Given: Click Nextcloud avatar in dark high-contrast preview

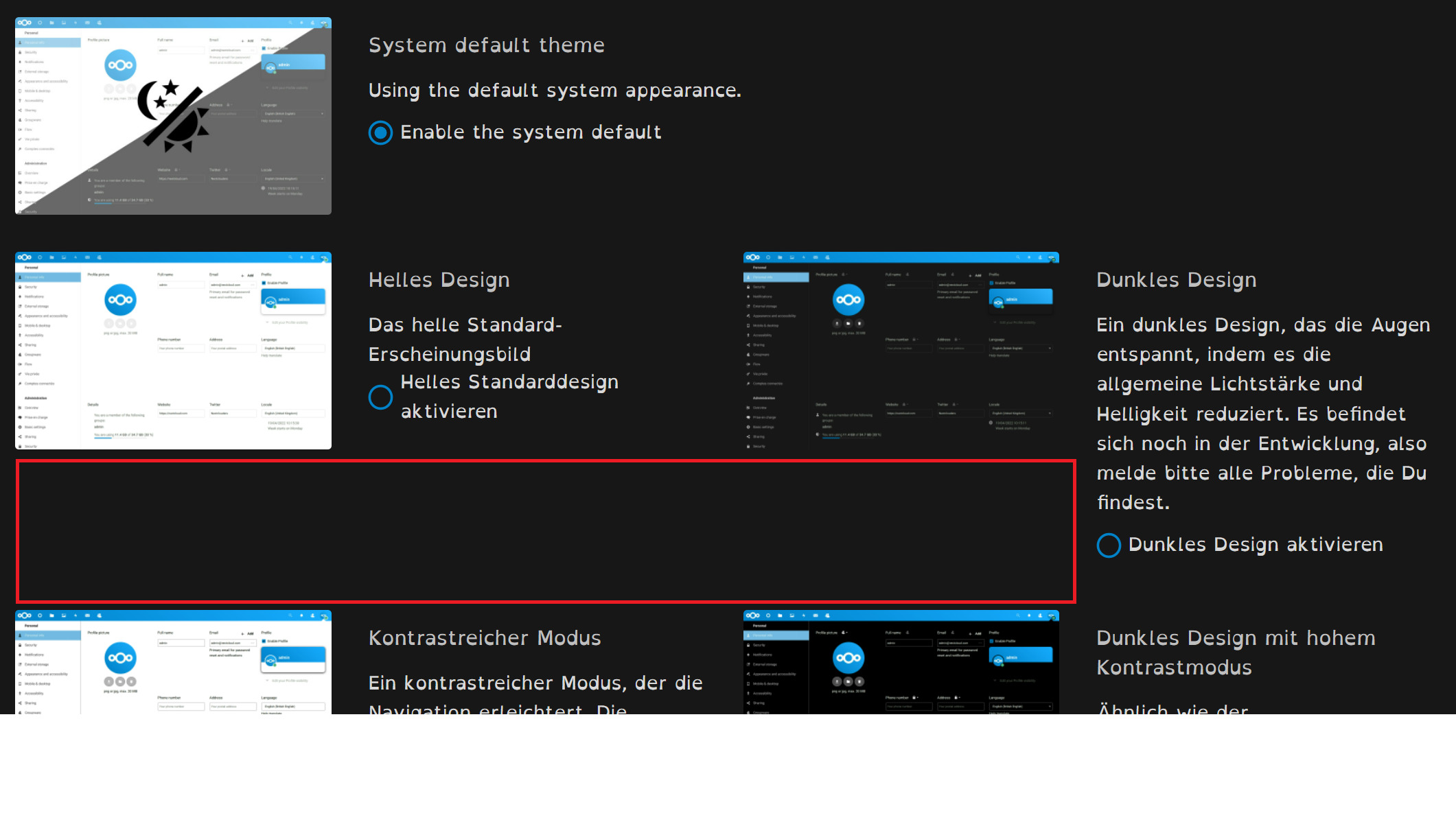Looking at the screenshot, I should pos(848,658).
